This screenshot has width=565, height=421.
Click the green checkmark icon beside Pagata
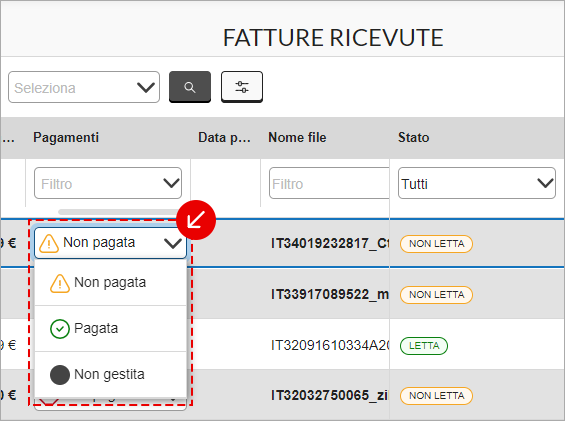[x=60, y=329]
